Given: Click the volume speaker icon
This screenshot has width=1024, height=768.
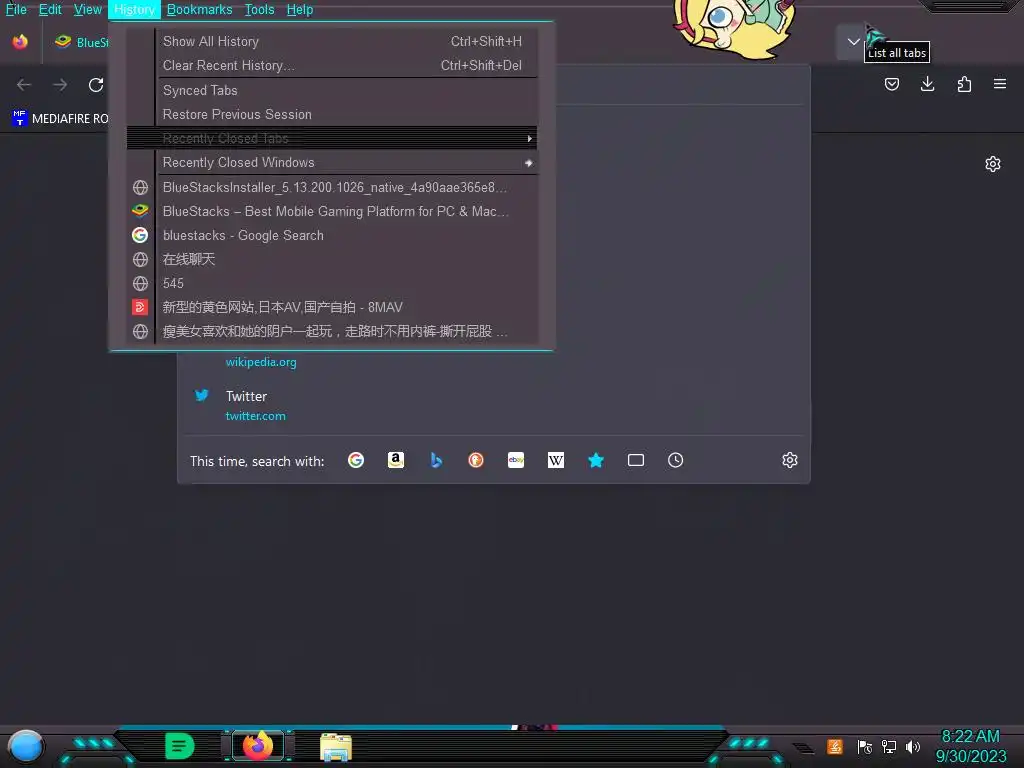Looking at the screenshot, I should pyautogui.click(x=913, y=746).
